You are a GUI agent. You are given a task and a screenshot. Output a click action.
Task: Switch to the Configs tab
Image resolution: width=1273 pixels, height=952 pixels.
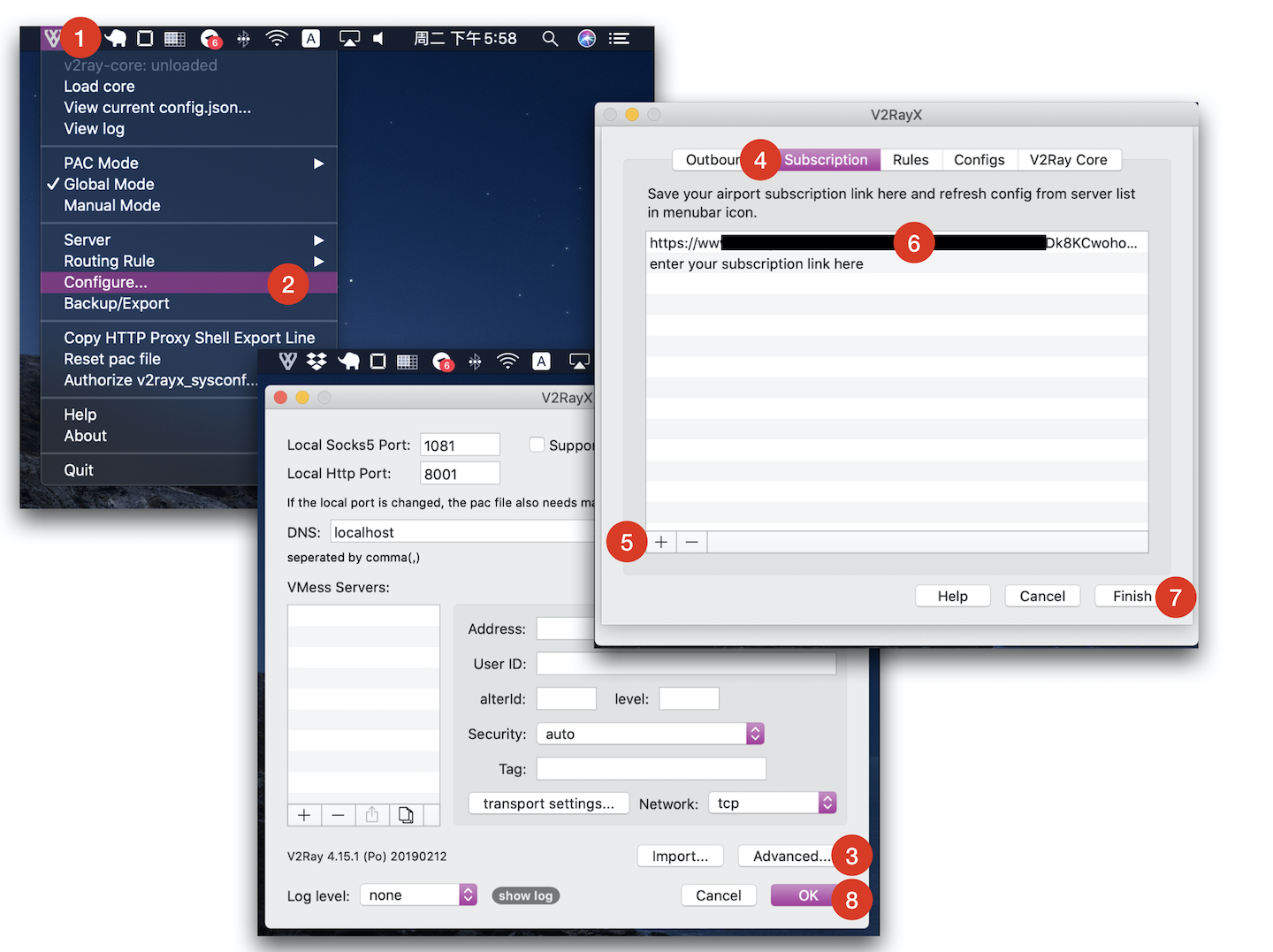tap(980, 160)
